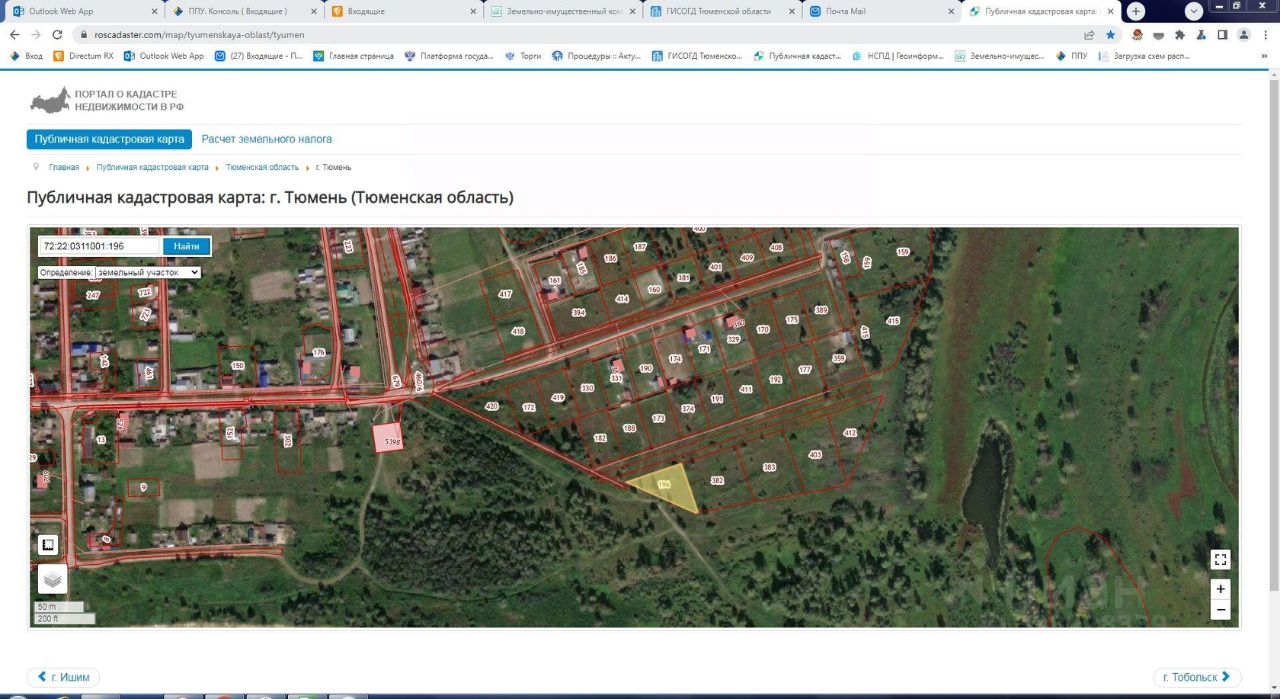This screenshot has width=1280, height=699.
Task: Click parcel labeled 247 on map
Action: [93, 295]
